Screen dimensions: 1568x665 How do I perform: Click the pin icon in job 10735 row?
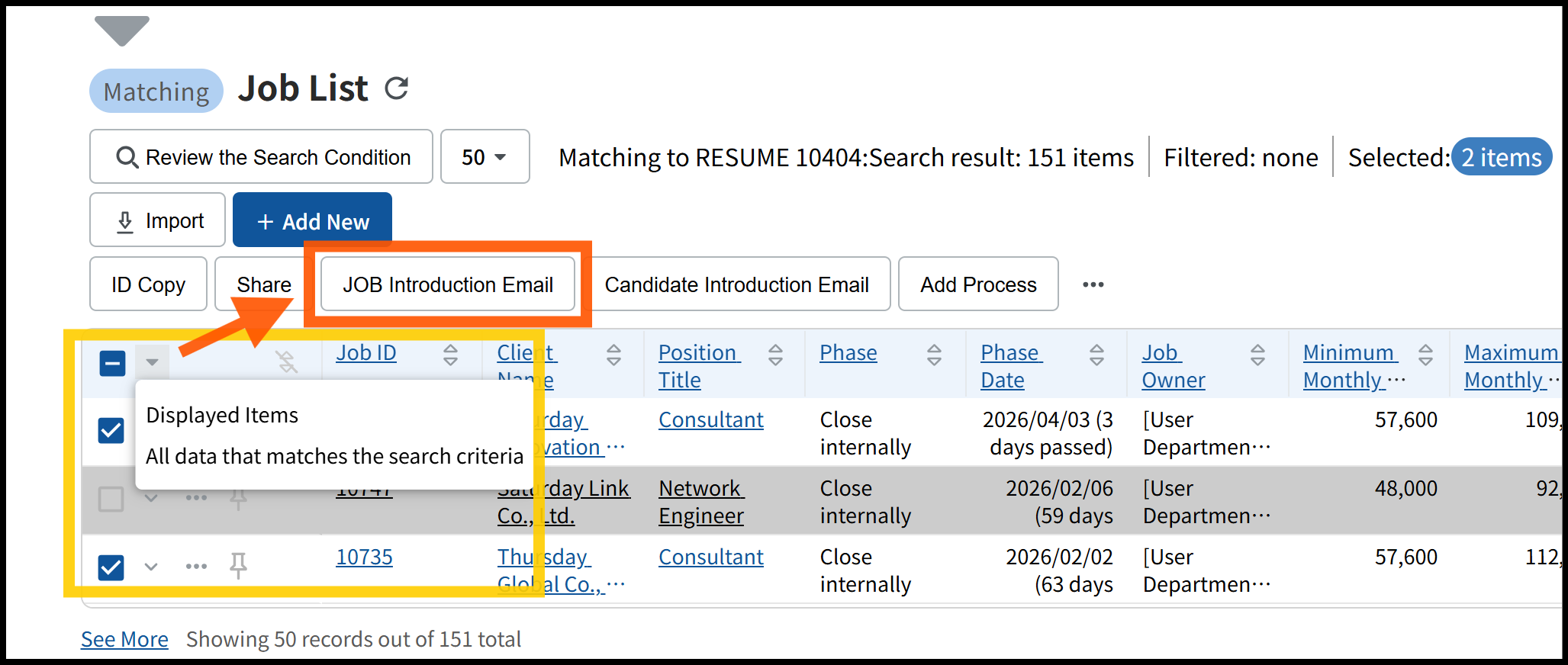[x=238, y=566]
